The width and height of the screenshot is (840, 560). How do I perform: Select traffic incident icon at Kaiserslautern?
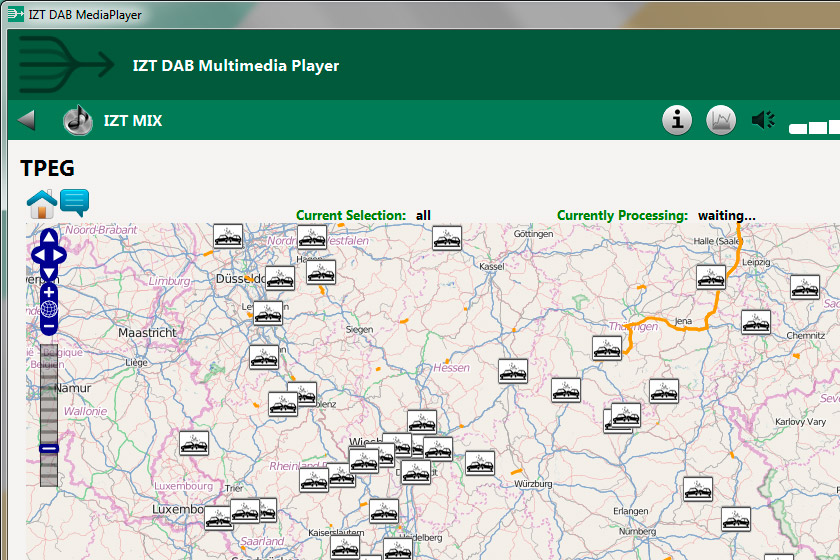(x=345, y=548)
